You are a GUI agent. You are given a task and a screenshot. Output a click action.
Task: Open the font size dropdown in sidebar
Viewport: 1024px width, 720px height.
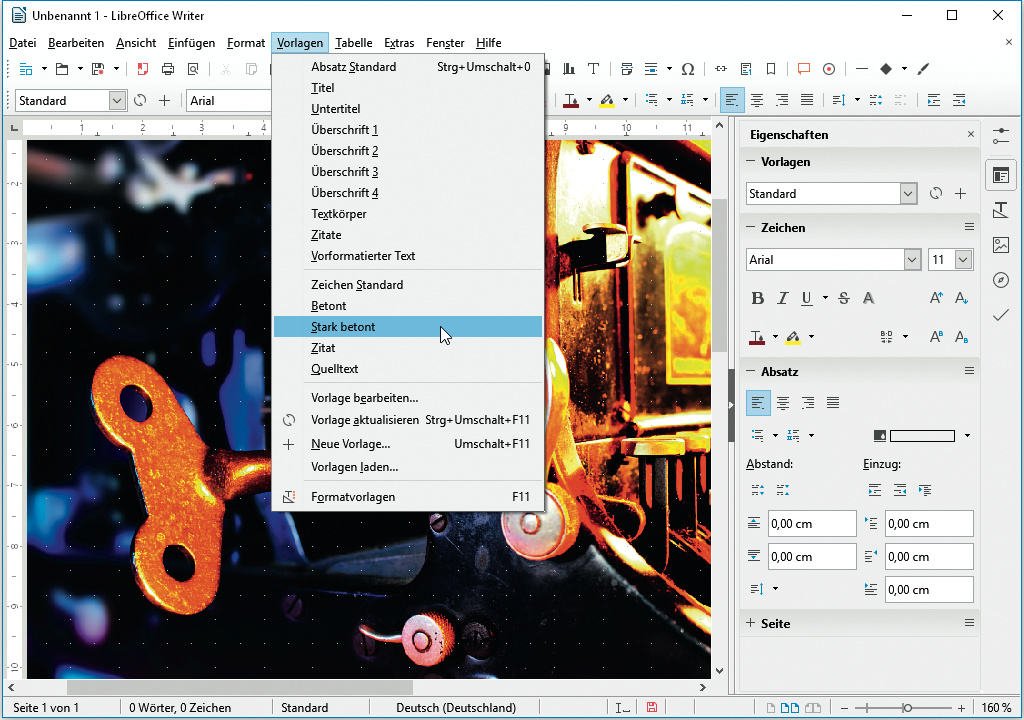(963, 260)
